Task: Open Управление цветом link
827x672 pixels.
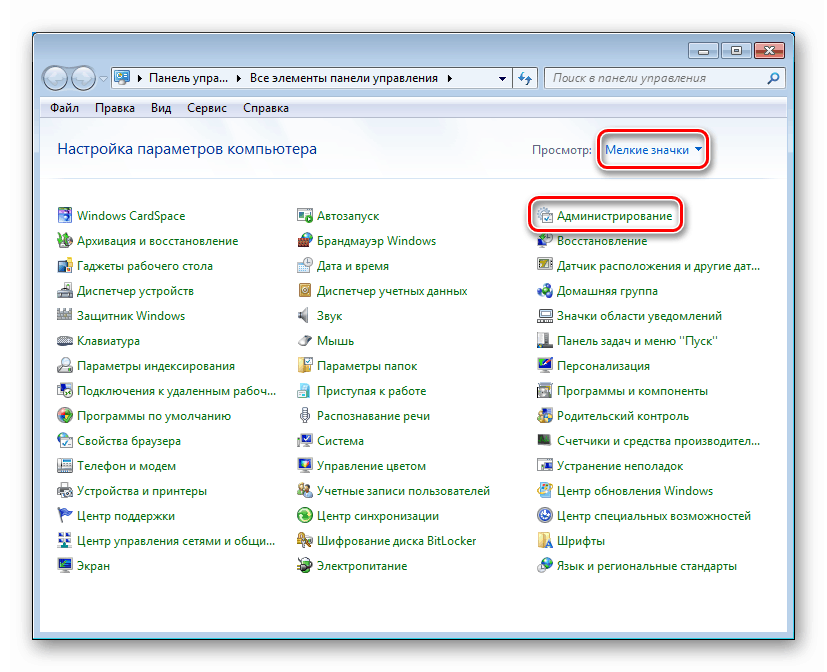Action: [371, 466]
